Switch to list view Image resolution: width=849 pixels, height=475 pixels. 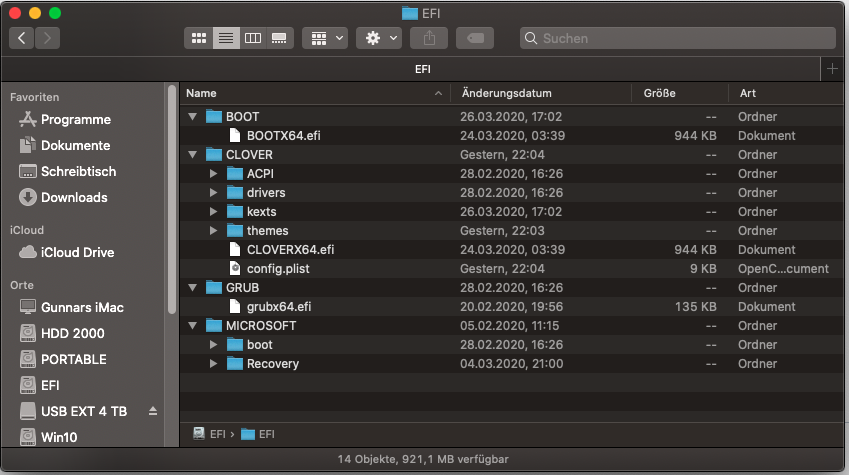point(226,38)
